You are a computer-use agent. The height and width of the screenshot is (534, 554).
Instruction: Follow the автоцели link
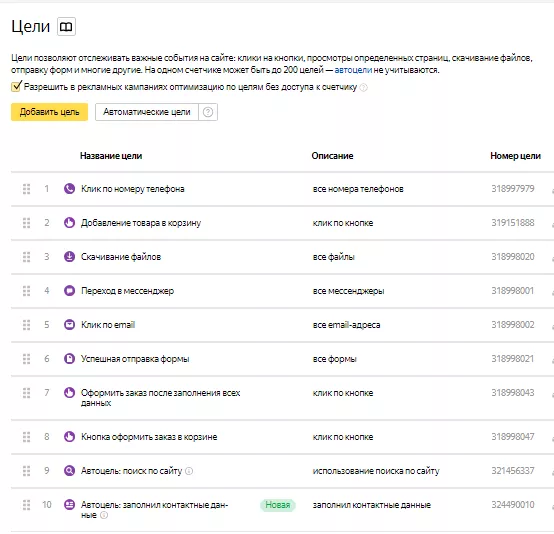coord(353,70)
